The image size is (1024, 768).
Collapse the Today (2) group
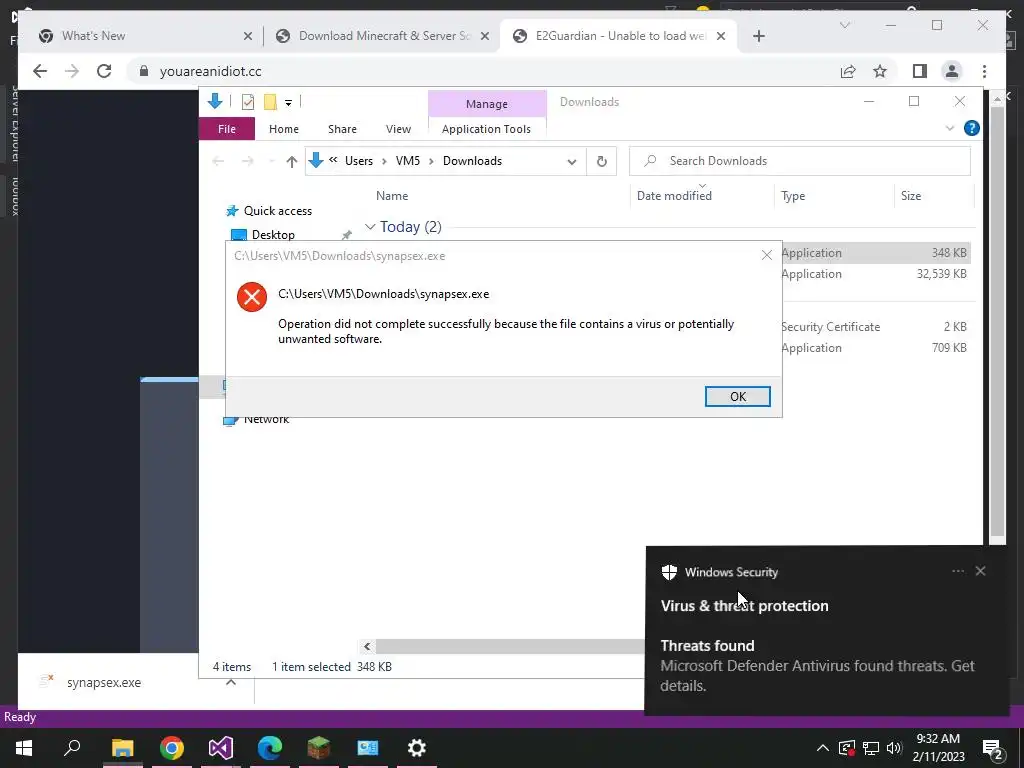point(370,227)
